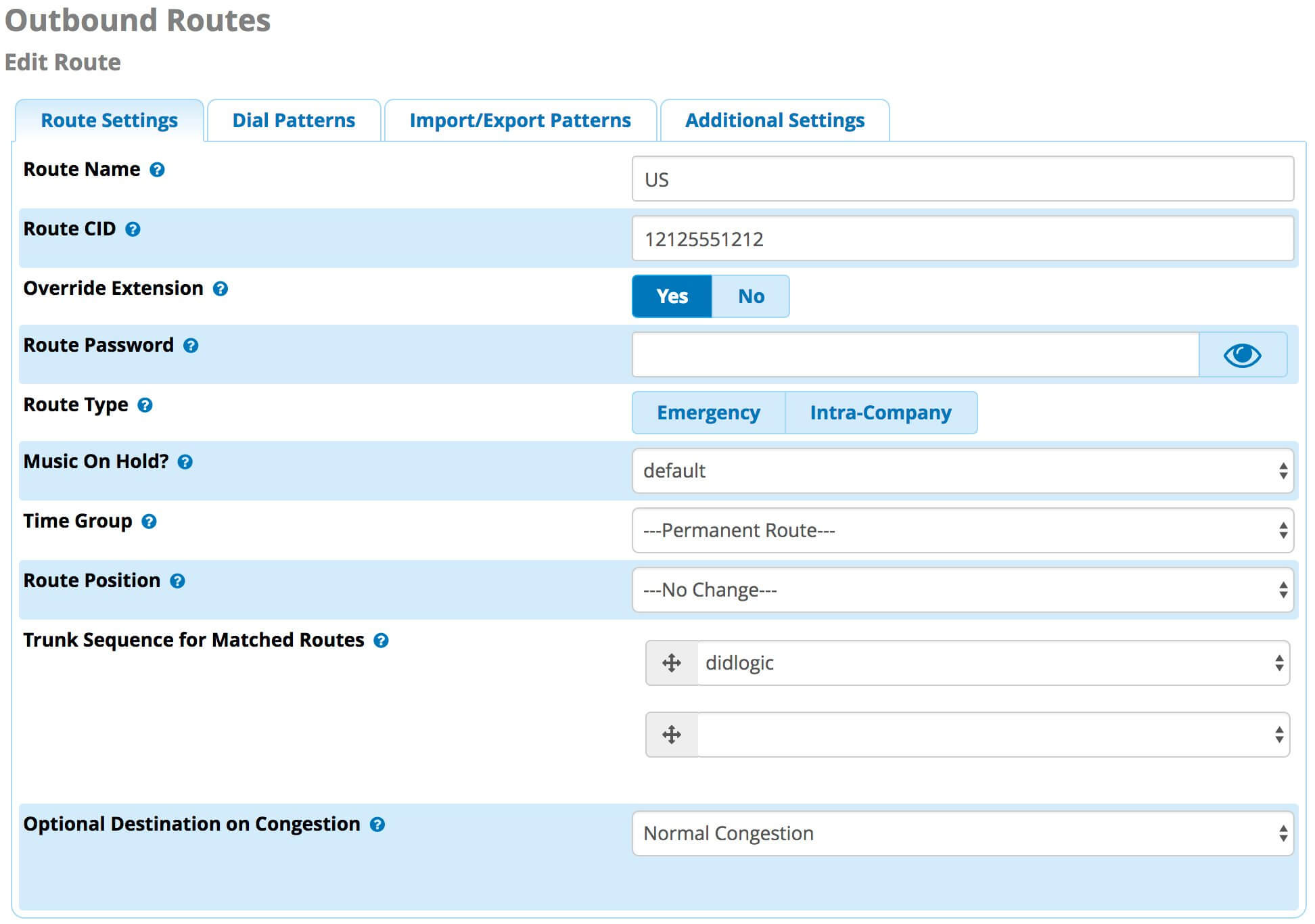This screenshot has height=924, width=1315.
Task: Expand Time Group Permanent Route dropdown
Action: [962, 530]
